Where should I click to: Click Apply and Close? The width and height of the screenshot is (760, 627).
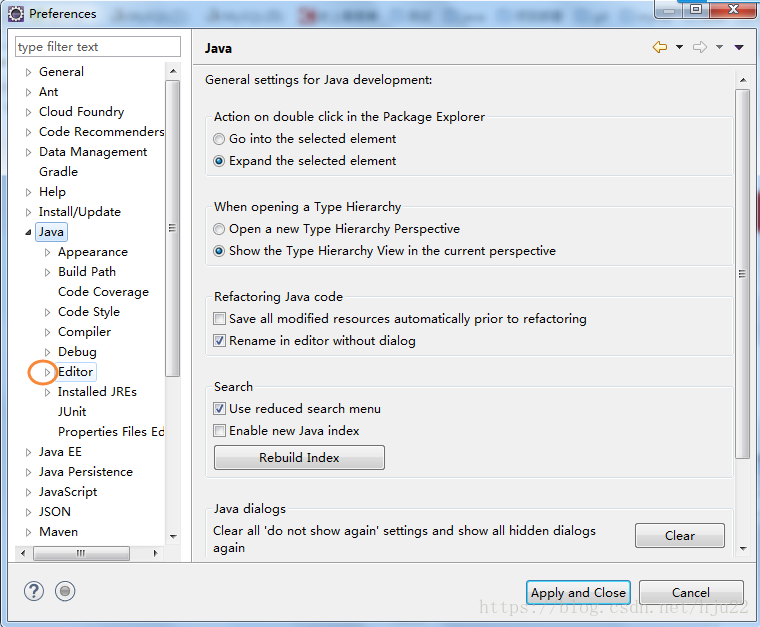[x=578, y=593]
